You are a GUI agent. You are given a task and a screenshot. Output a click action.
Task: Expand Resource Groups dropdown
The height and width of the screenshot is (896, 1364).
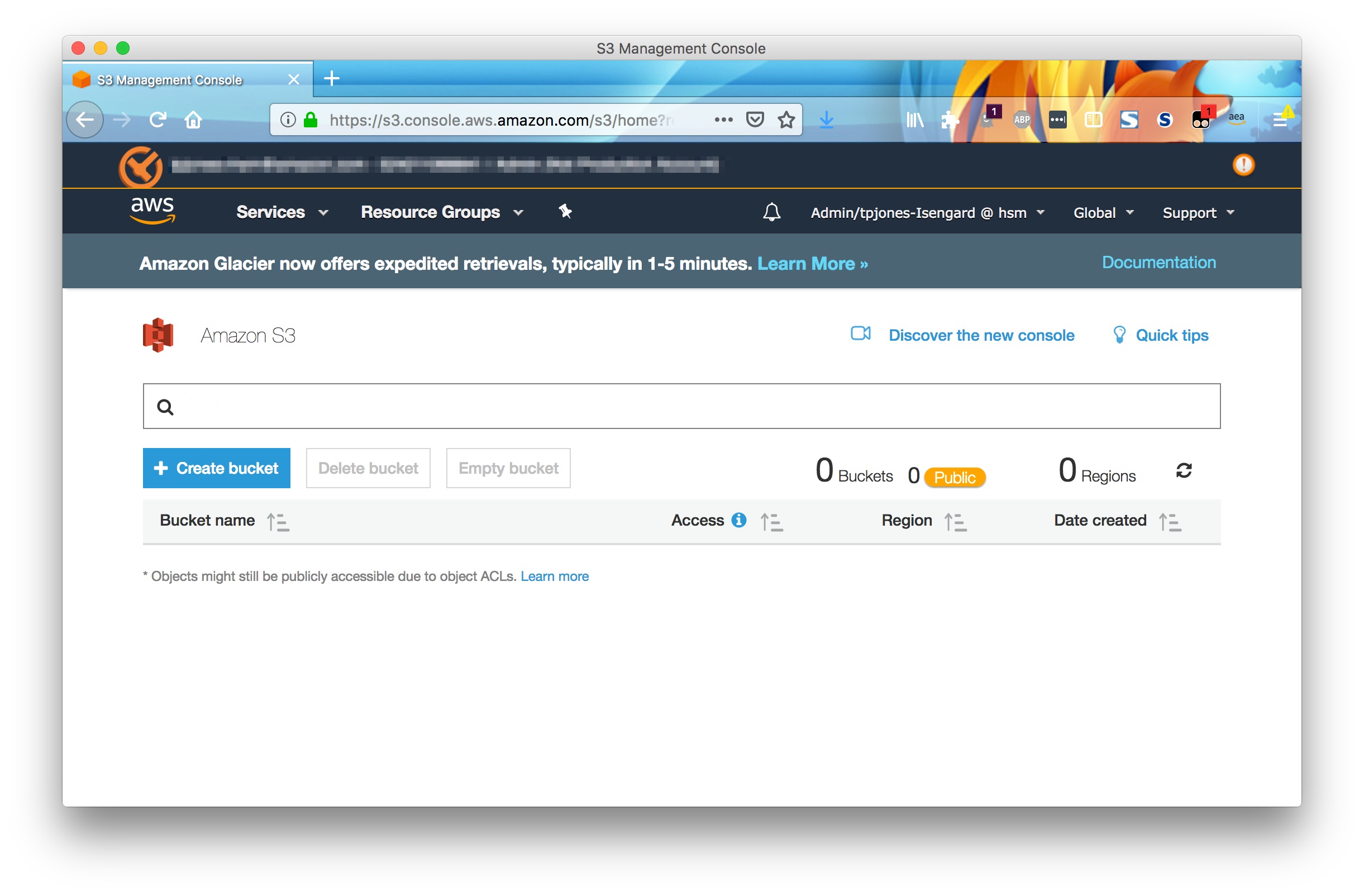tap(442, 212)
